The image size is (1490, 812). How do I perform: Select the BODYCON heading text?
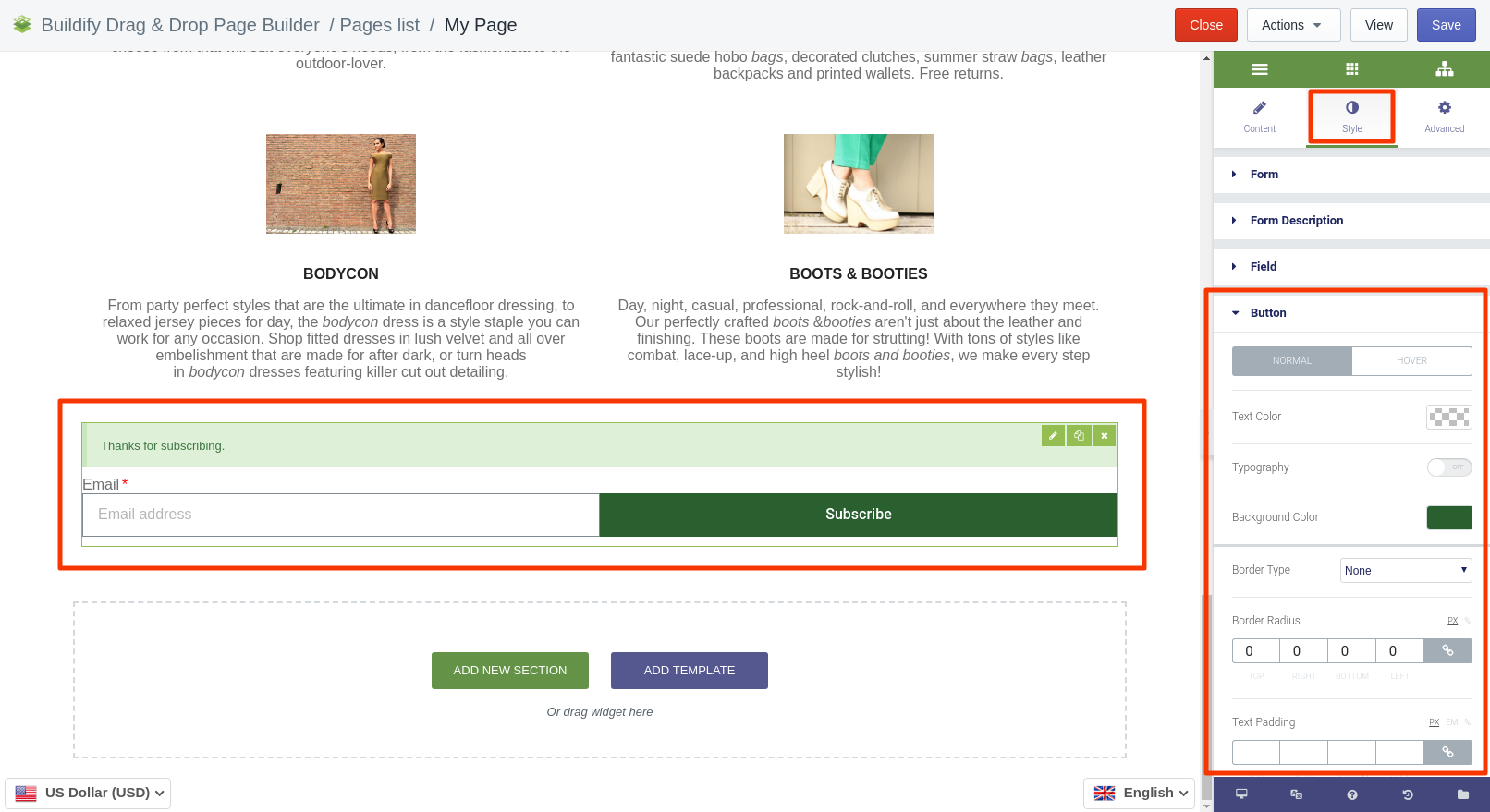[341, 274]
